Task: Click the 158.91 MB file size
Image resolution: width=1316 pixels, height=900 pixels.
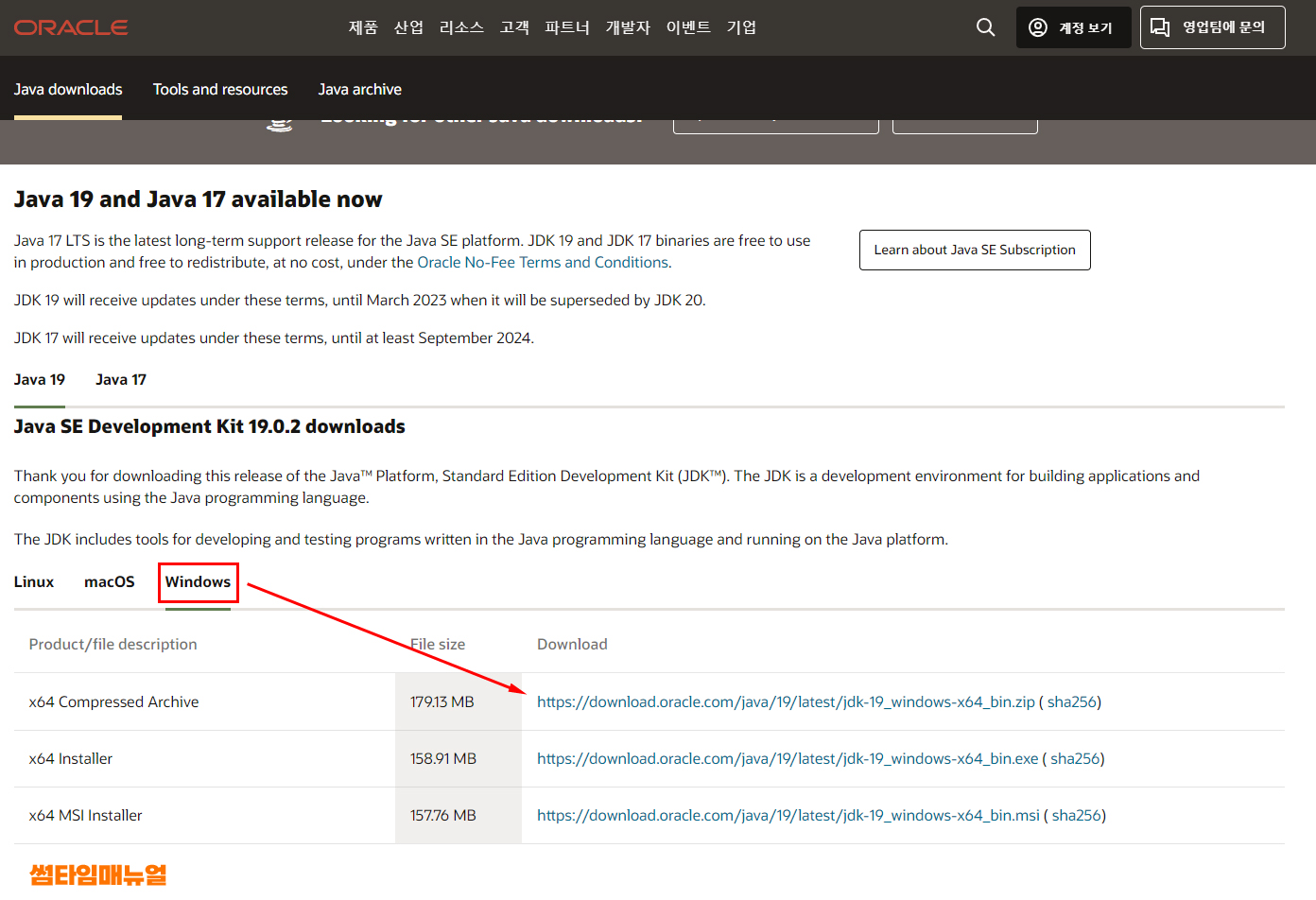Action: (x=443, y=758)
